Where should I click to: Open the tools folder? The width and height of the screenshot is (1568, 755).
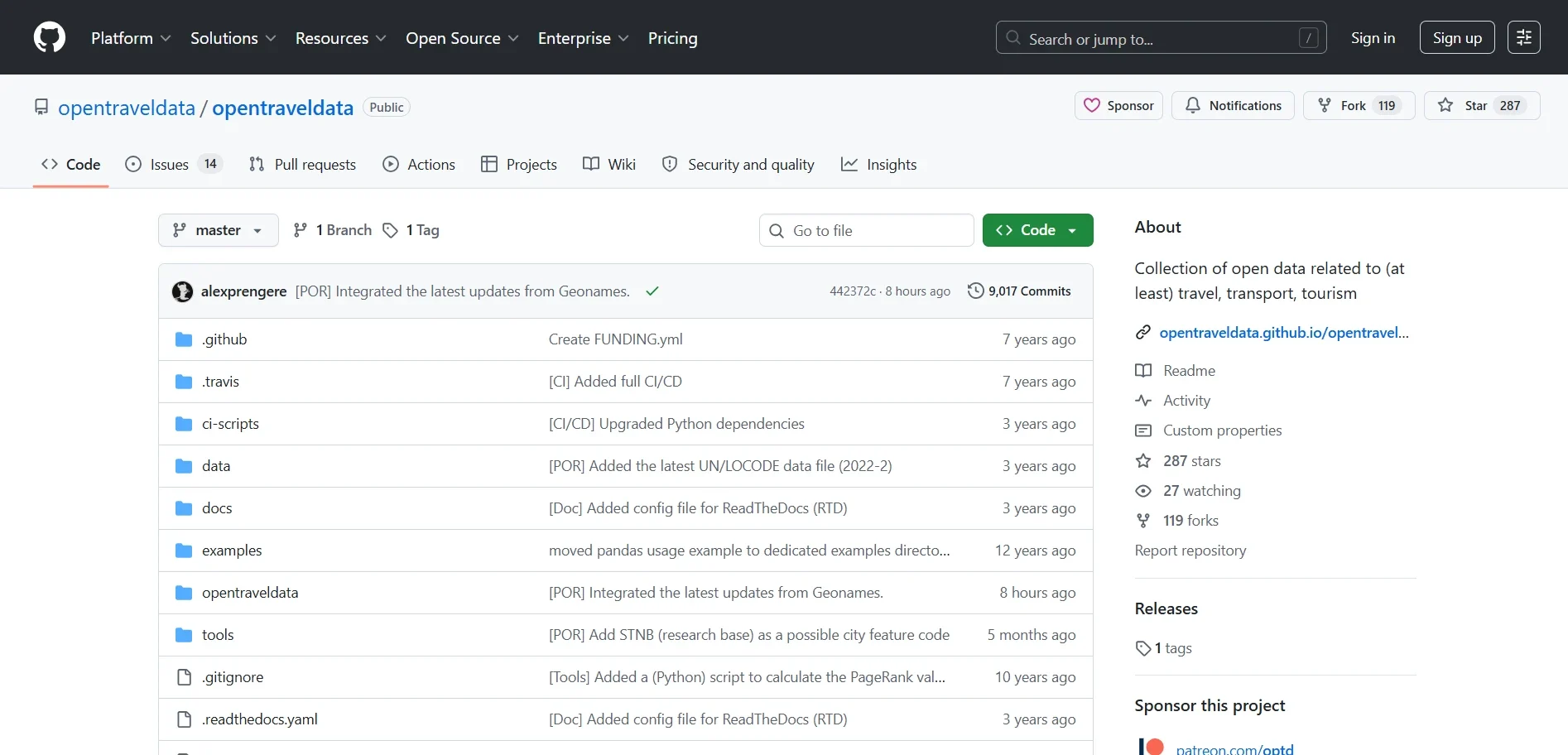(x=218, y=635)
